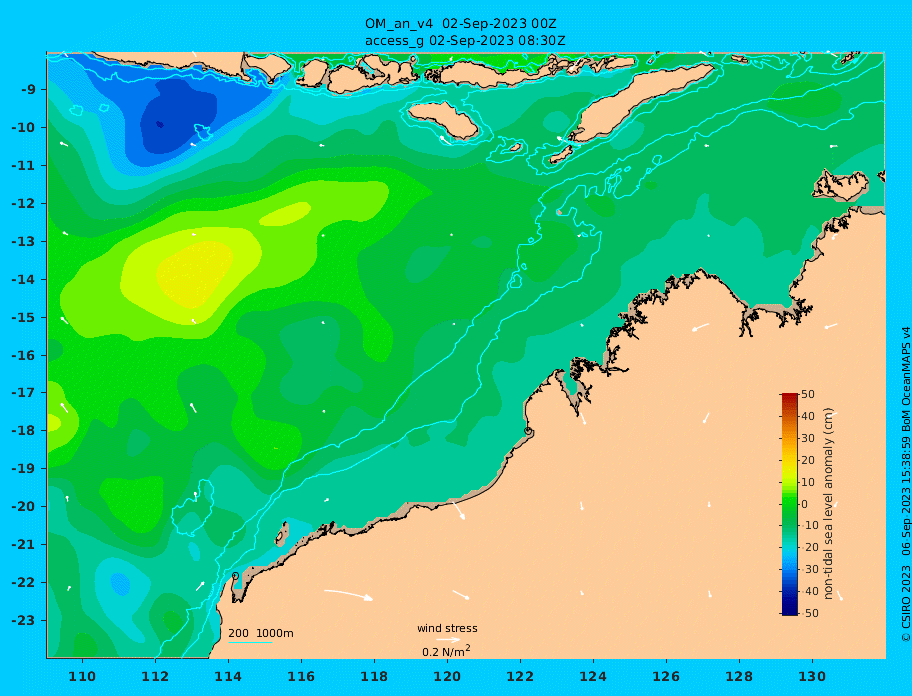Click the wind arrow over land near 127E 15S

[x=700, y=327]
